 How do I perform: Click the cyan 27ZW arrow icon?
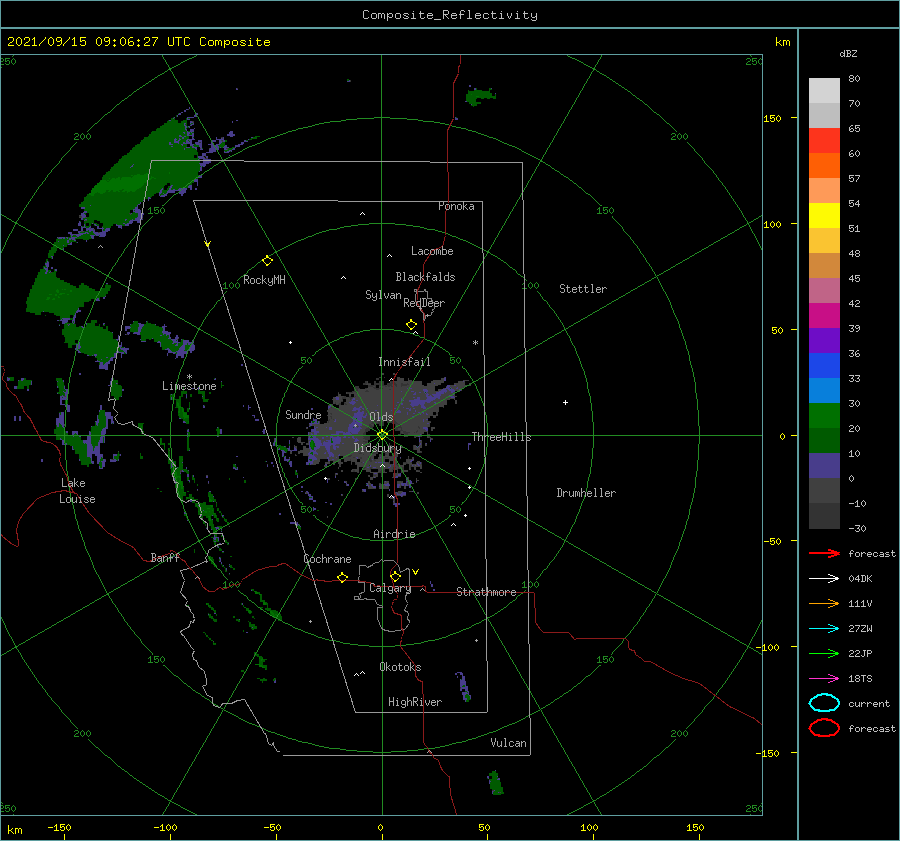pyautogui.click(x=824, y=629)
